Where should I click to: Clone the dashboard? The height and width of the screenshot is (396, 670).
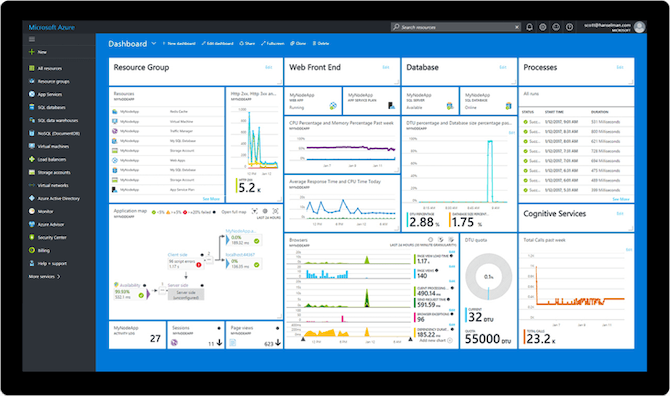(x=298, y=44)
